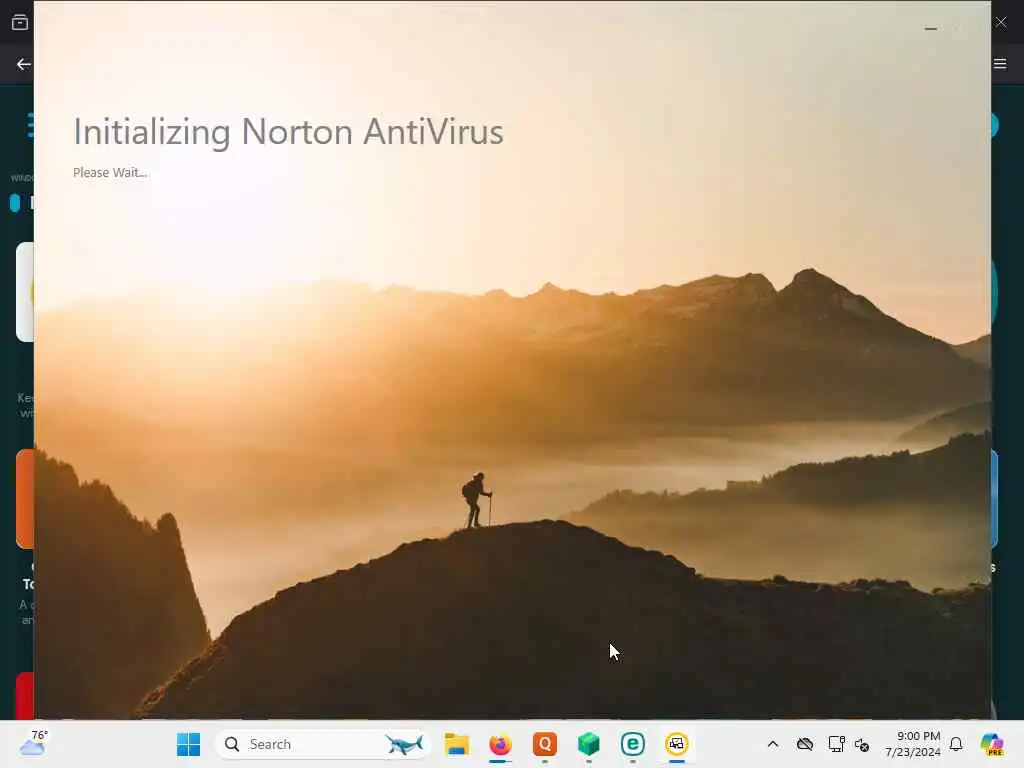Click the back arrow in the background window
The width and height of the screenshot is (1024, 768).
coord(24,64)
